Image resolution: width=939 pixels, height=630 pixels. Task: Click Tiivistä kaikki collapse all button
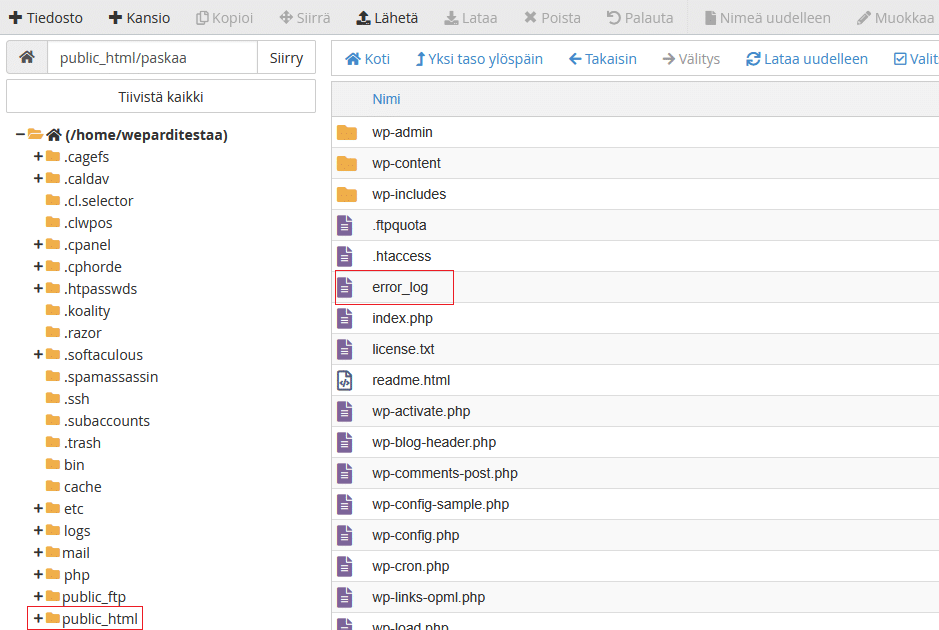point(161,97)
